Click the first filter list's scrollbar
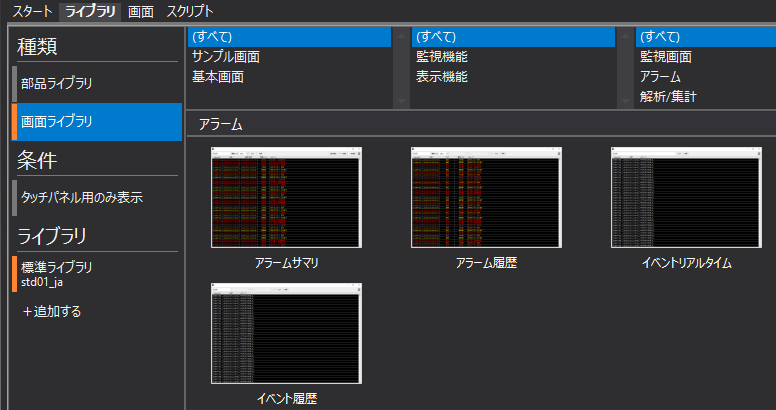Viewport: 776px width, 410px height. coord(401,68)
